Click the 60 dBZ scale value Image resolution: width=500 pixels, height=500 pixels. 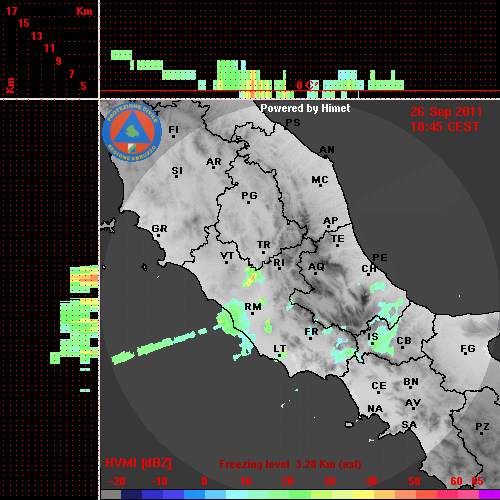click(456, 481)
